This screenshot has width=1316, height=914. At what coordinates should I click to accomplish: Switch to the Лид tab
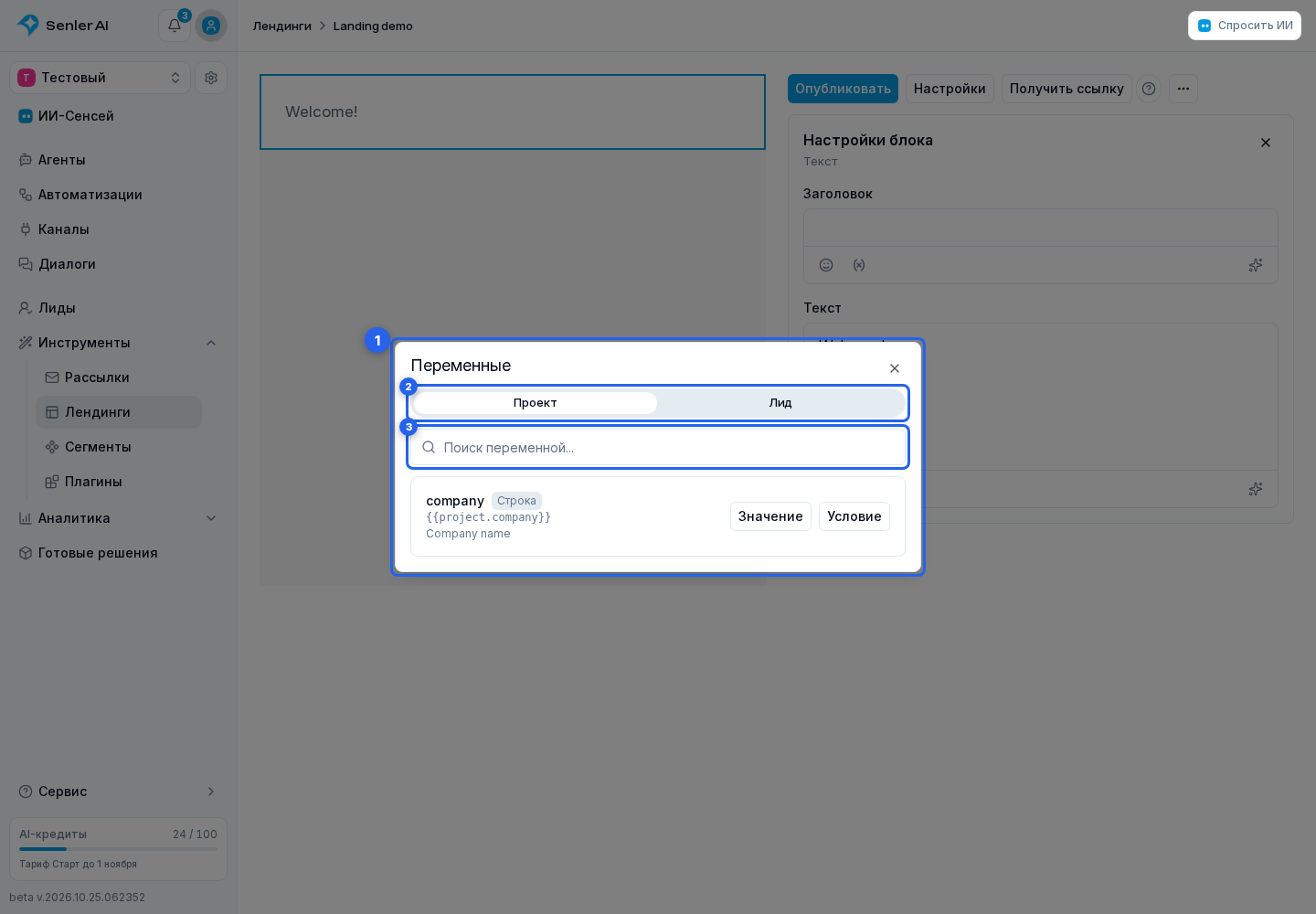[x=780, y=403]
